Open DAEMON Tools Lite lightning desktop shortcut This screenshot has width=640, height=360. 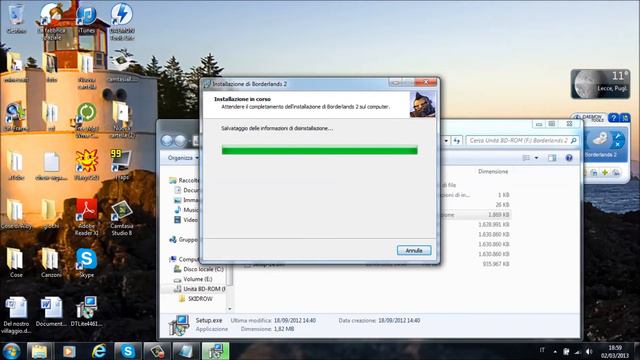click(x=122, y=21)
